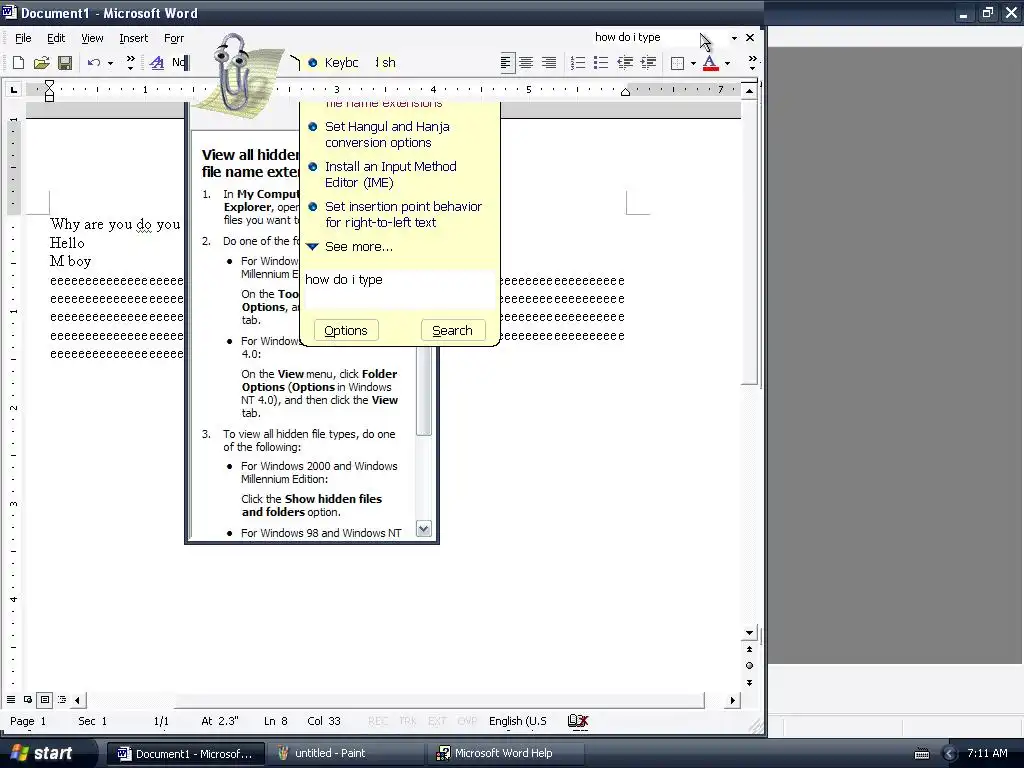Open the Edit menu
The width and height of the screenshot is (1024, 768).
[56, 38]
